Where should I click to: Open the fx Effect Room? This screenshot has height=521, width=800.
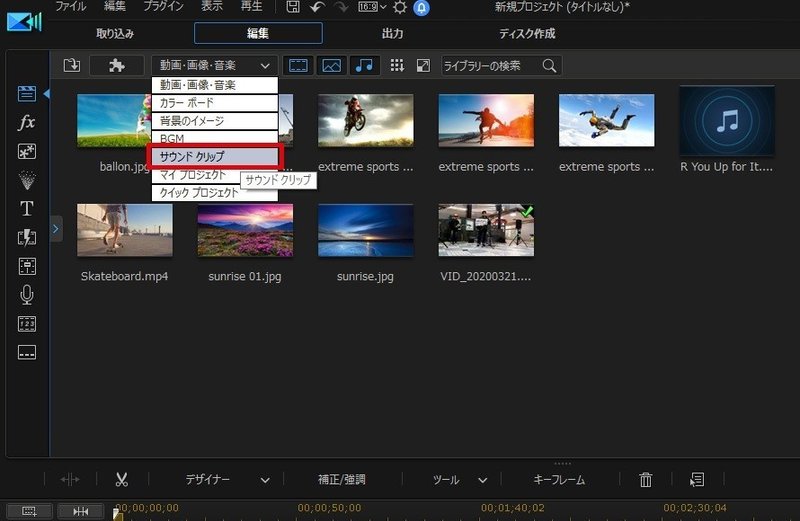pos(27,122)
